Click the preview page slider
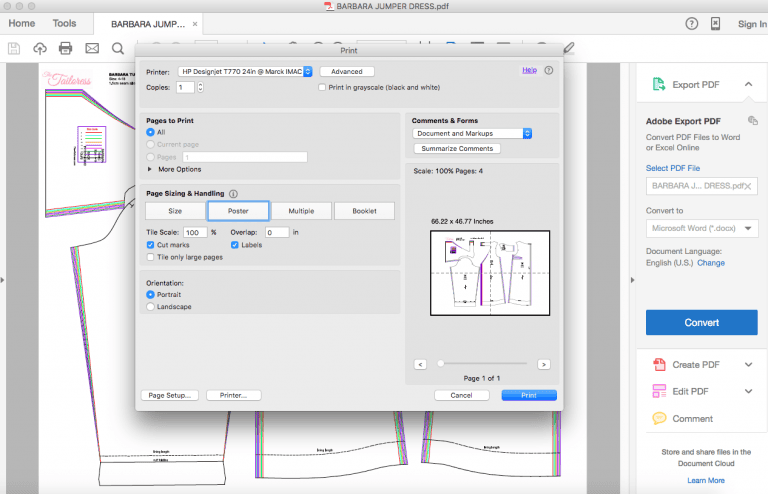This screenshot has width=768, height=494. [x=482, y=363]
